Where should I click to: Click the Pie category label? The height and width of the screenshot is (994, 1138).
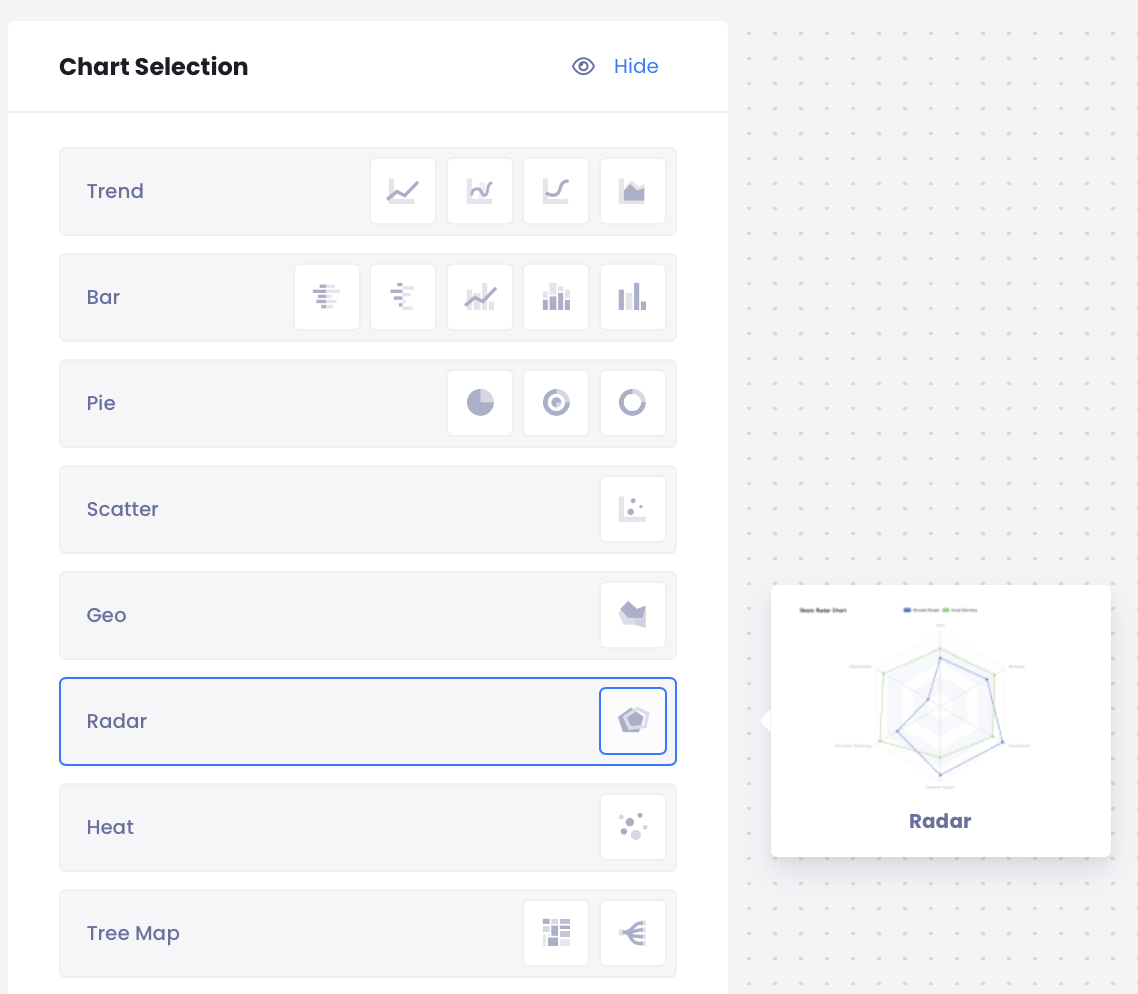pyautogui.click(x=101, y=403)
